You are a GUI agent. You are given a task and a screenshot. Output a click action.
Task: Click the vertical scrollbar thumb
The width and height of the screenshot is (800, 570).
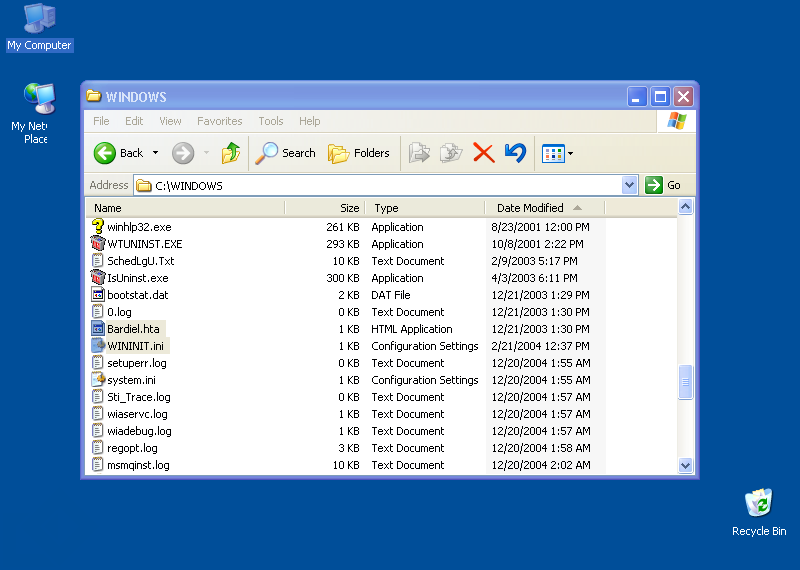pos(685,382)
